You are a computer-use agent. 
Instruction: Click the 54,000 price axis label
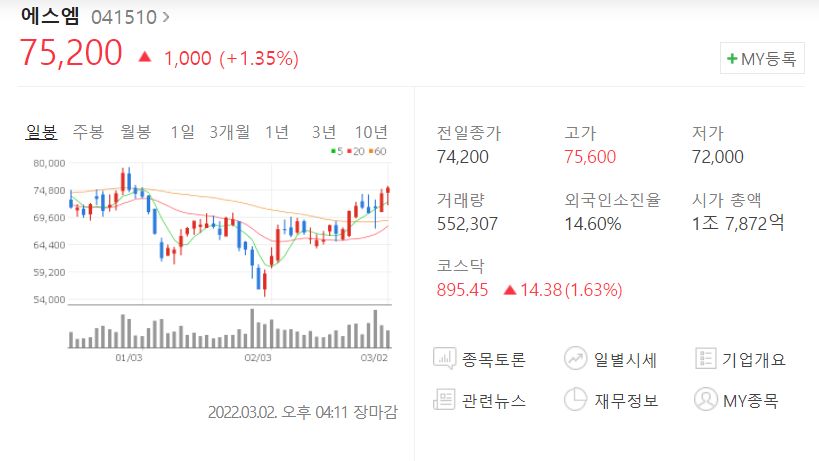pyautogui.click(x=49, y=300)
